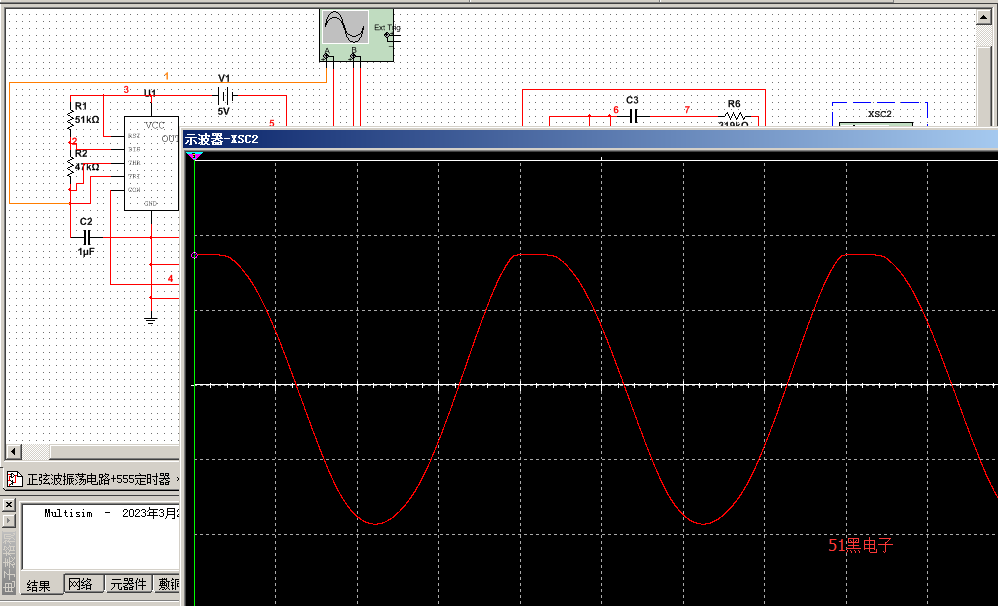Select the C2 1µF capacitor symbol
Image resolution: width=998 pixels, height=606 pixels.
[x=88, y=237]
